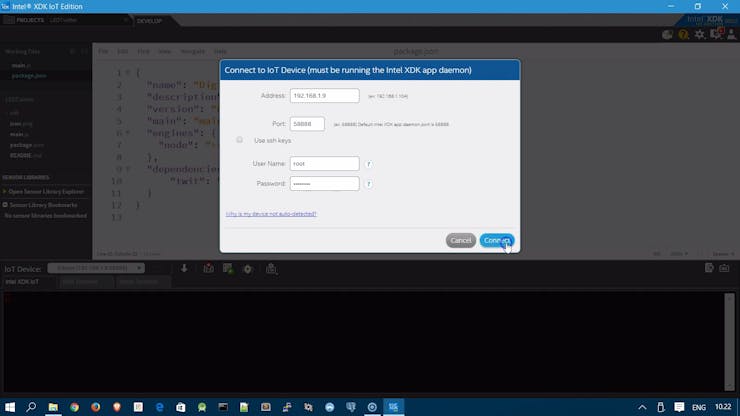Open the user account icon

[732, 34]
